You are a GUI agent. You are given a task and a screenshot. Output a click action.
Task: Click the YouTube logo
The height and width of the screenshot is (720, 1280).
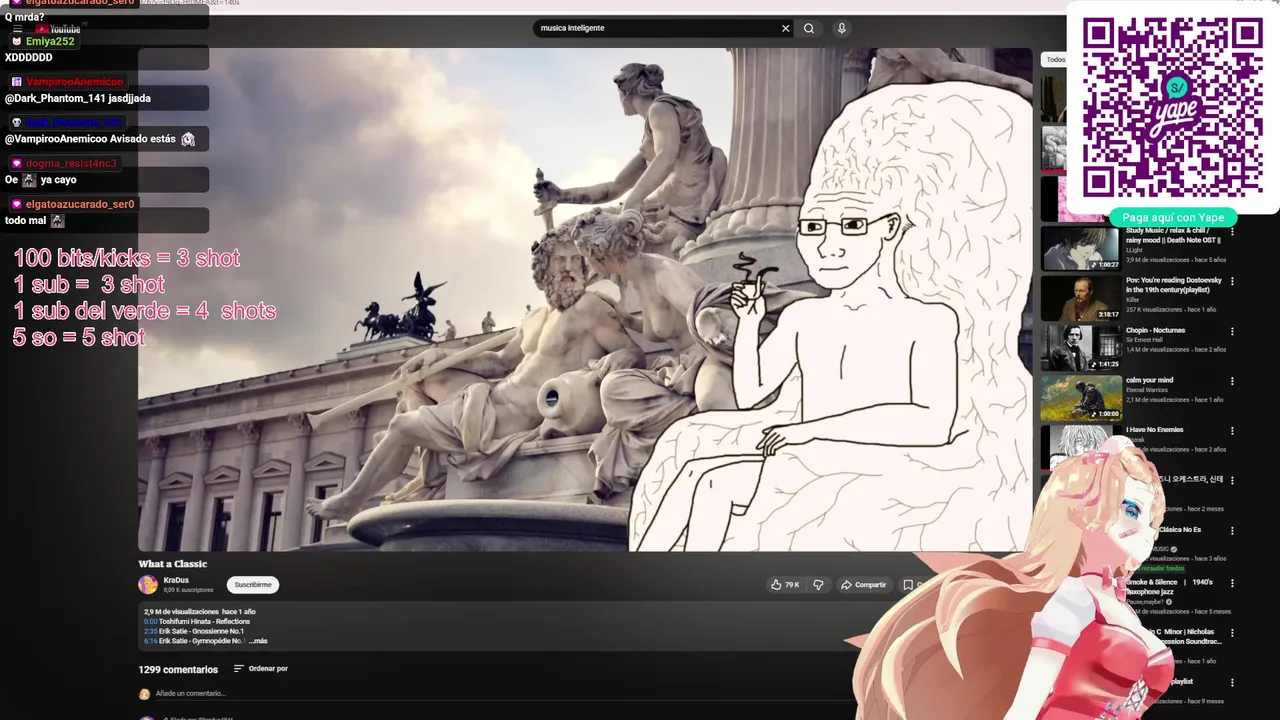57,30
